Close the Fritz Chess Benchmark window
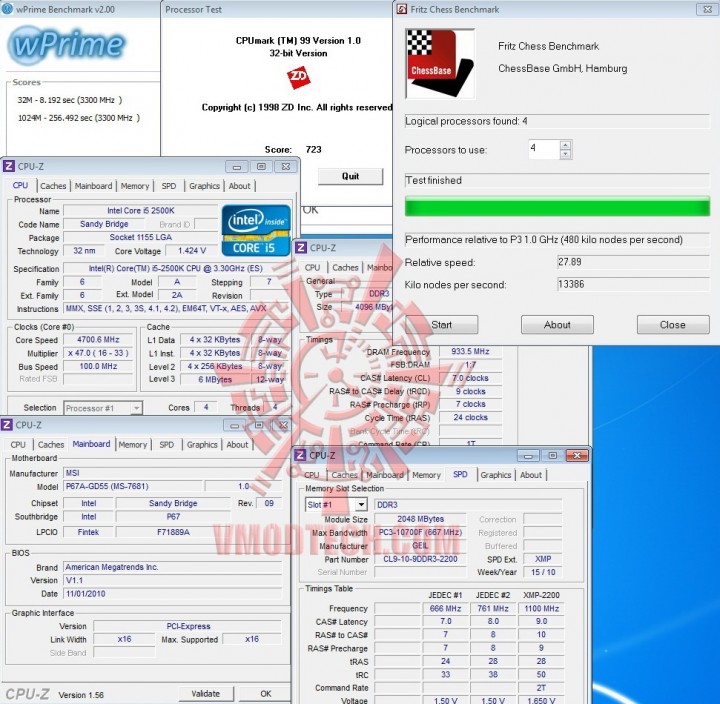 pos(707,9)
